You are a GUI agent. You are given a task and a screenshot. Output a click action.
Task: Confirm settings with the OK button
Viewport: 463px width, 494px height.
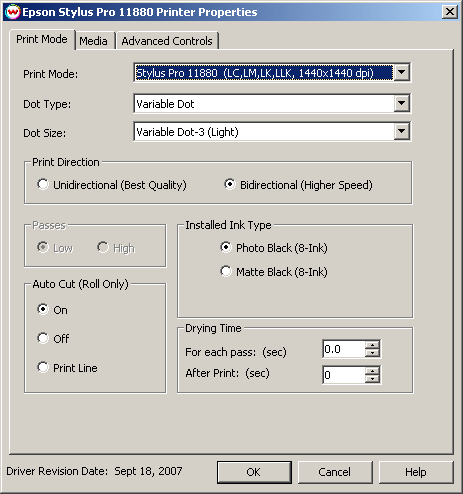tap(254, 472)
